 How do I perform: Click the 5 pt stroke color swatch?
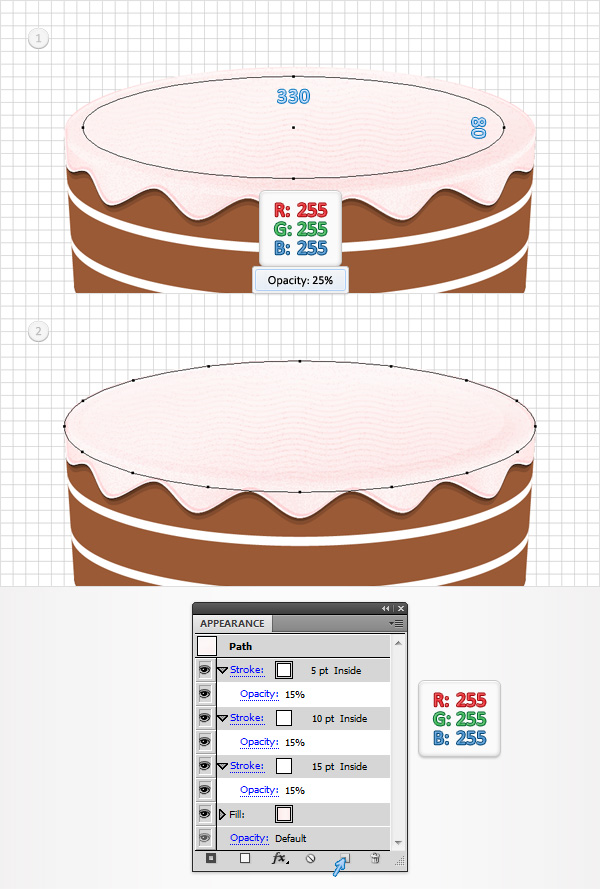coord(284,670)
